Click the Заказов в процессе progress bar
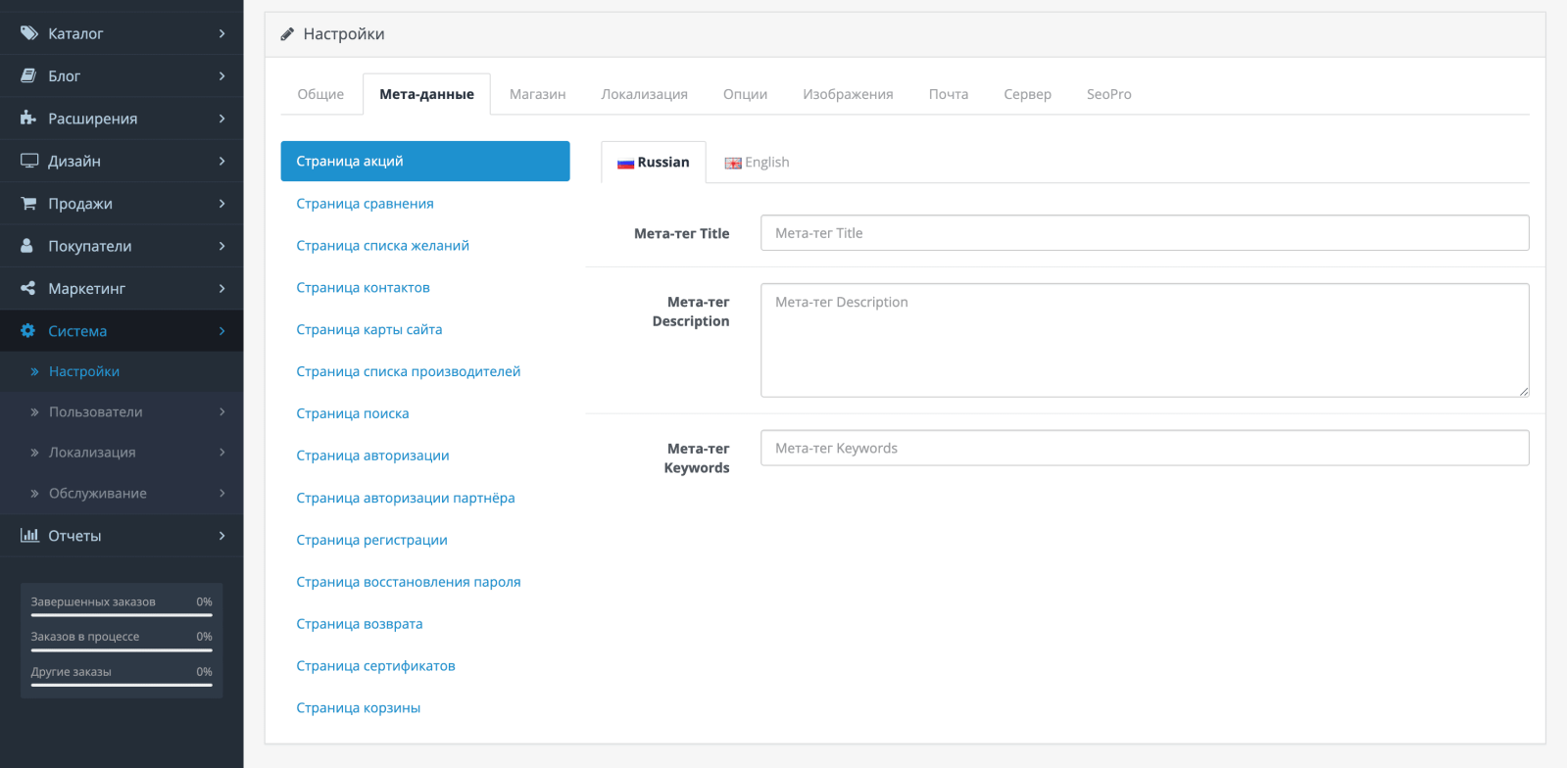 click(x=122, y=650)
